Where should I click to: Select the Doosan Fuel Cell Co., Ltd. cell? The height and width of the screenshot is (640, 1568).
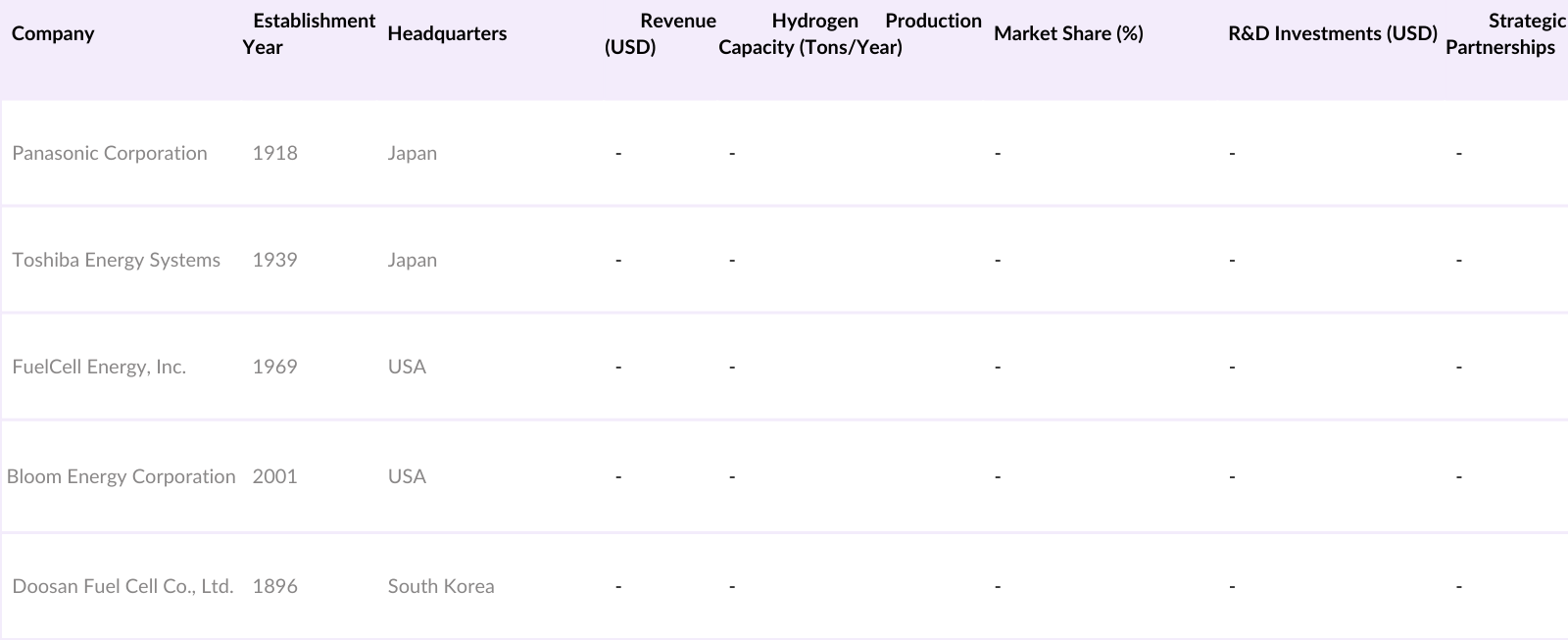[122, 586]
